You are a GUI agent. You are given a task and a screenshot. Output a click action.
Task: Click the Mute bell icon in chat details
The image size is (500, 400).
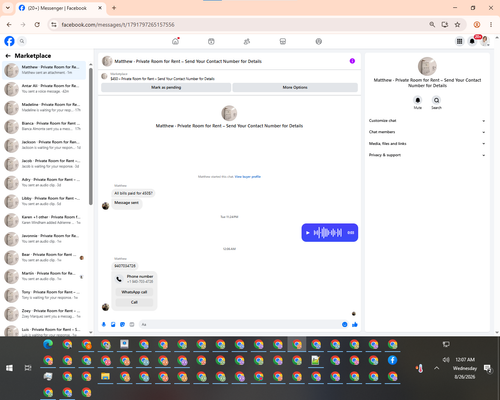[x=418, y=100]
